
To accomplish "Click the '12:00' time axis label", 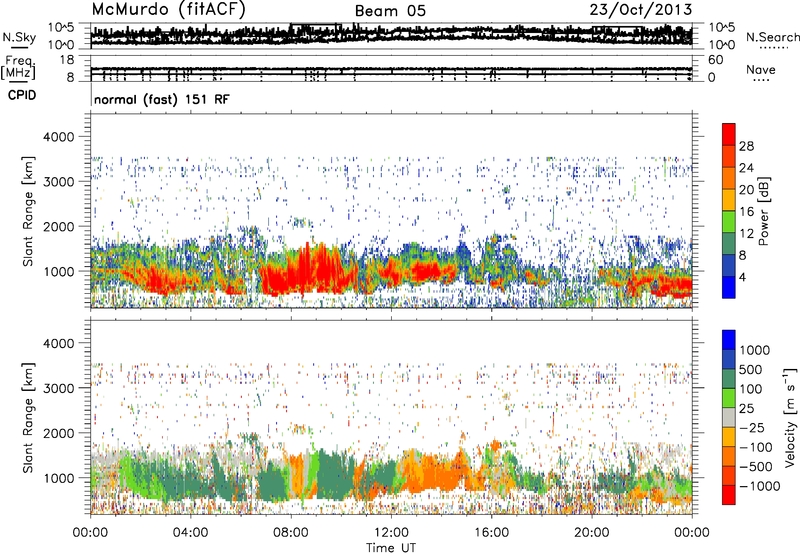I will 391,532.
